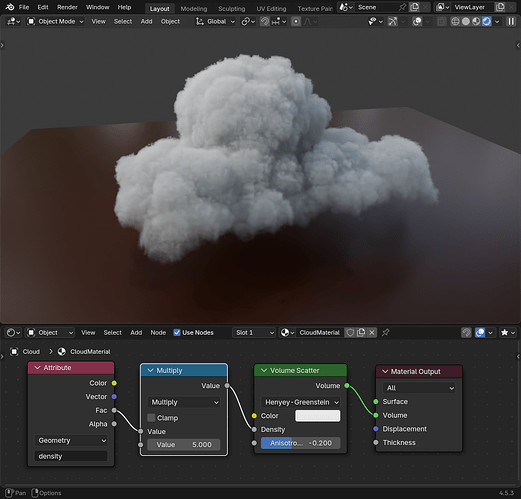Viewport: 521px width, 499px height.
Task: Toggle node editor snapping icon
Action: [466, 332]
